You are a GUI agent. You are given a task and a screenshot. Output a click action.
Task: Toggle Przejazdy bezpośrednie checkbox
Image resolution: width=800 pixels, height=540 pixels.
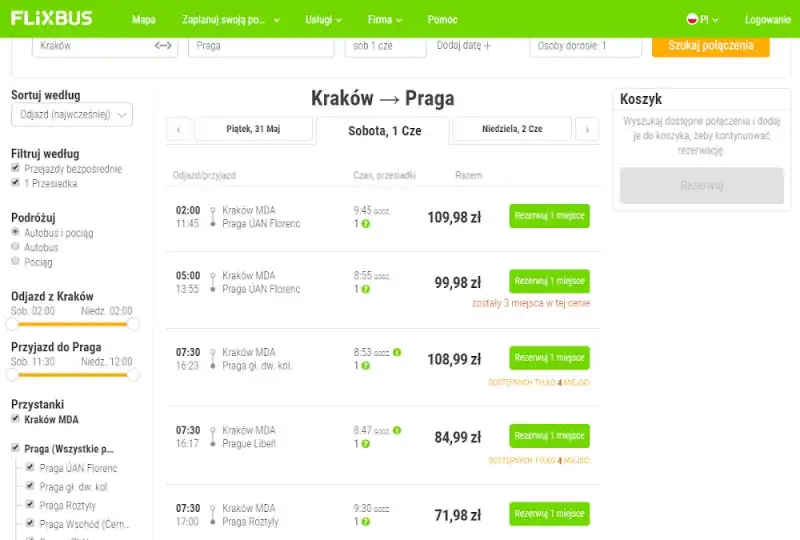tap(15, 168)
